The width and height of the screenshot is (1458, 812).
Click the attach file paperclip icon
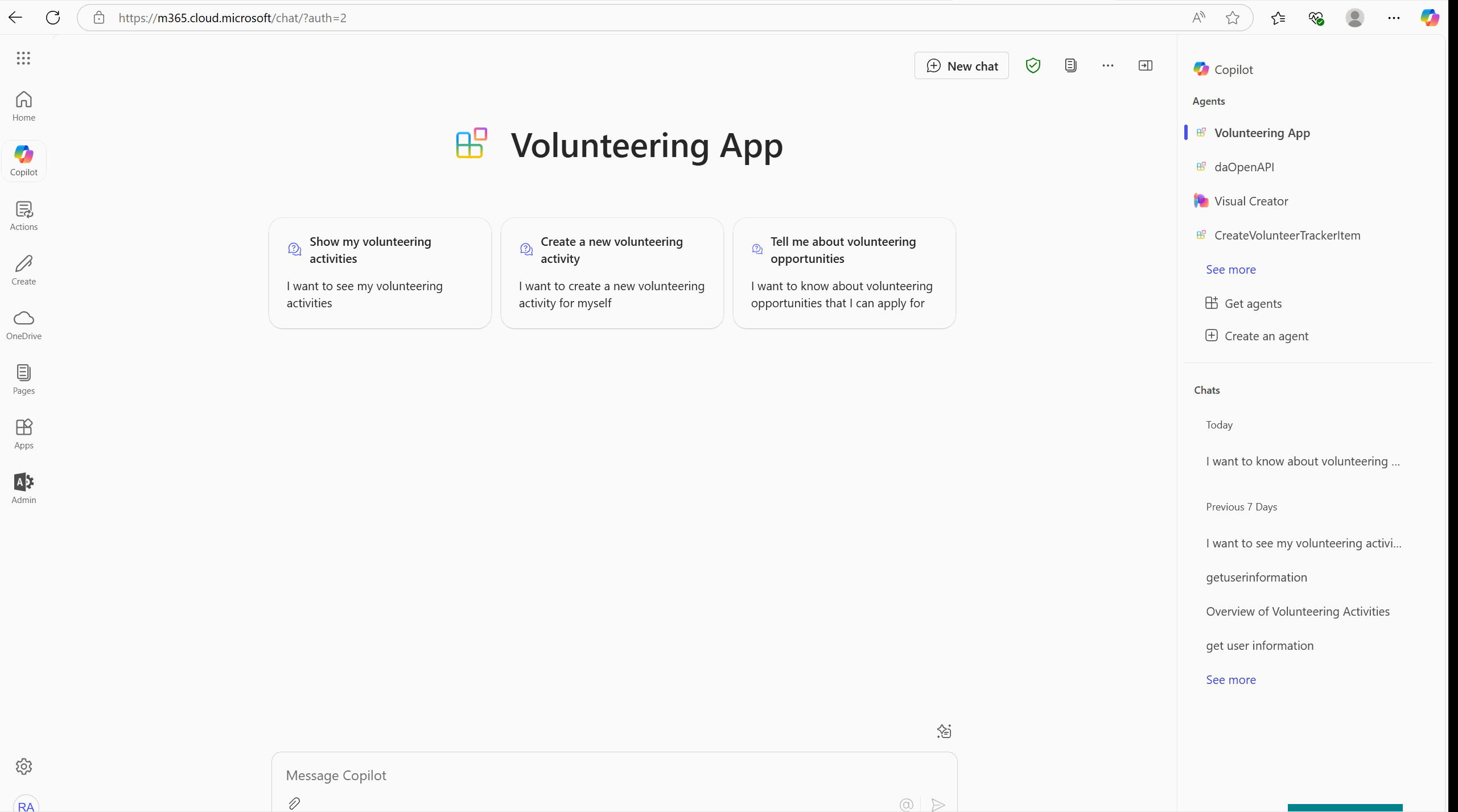click(294, 803)
